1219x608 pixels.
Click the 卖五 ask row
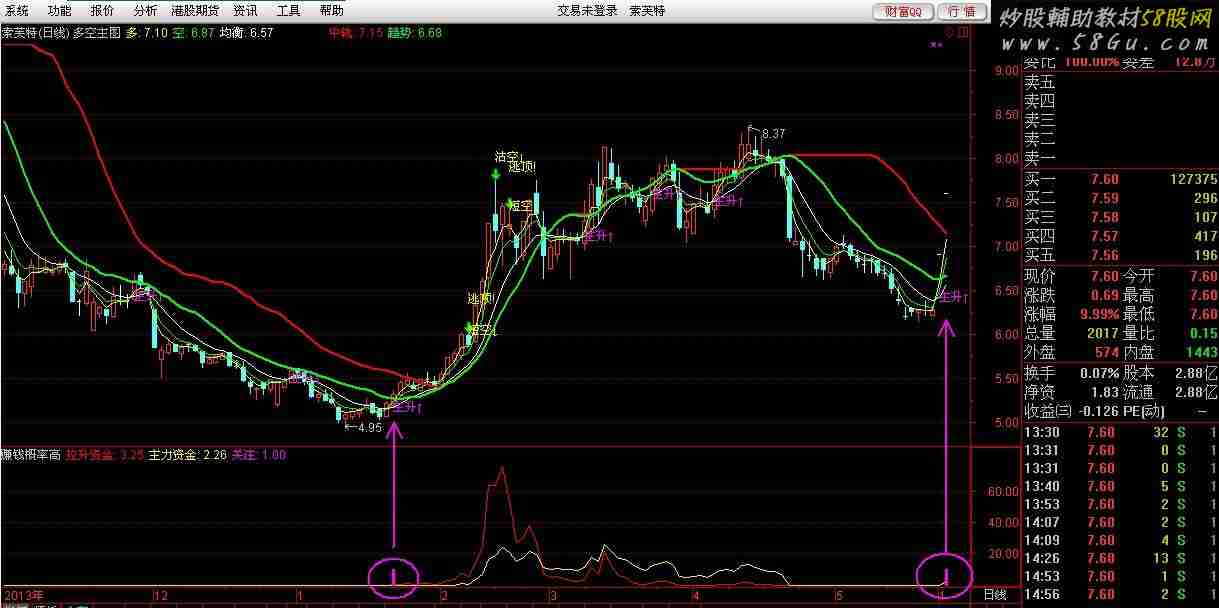(x=1120, y=82)
